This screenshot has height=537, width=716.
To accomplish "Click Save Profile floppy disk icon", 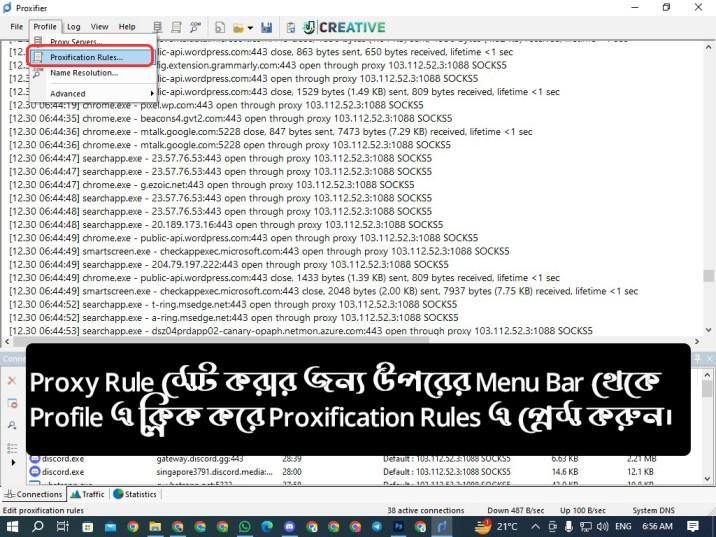I will tap(267, 27).
